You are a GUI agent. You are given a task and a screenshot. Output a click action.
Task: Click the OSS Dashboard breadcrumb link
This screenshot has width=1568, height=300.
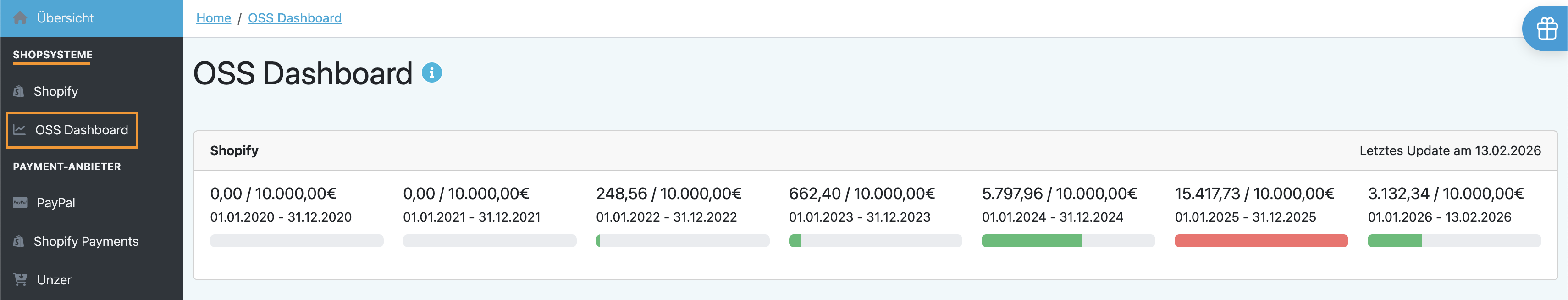tap(295, 18)
